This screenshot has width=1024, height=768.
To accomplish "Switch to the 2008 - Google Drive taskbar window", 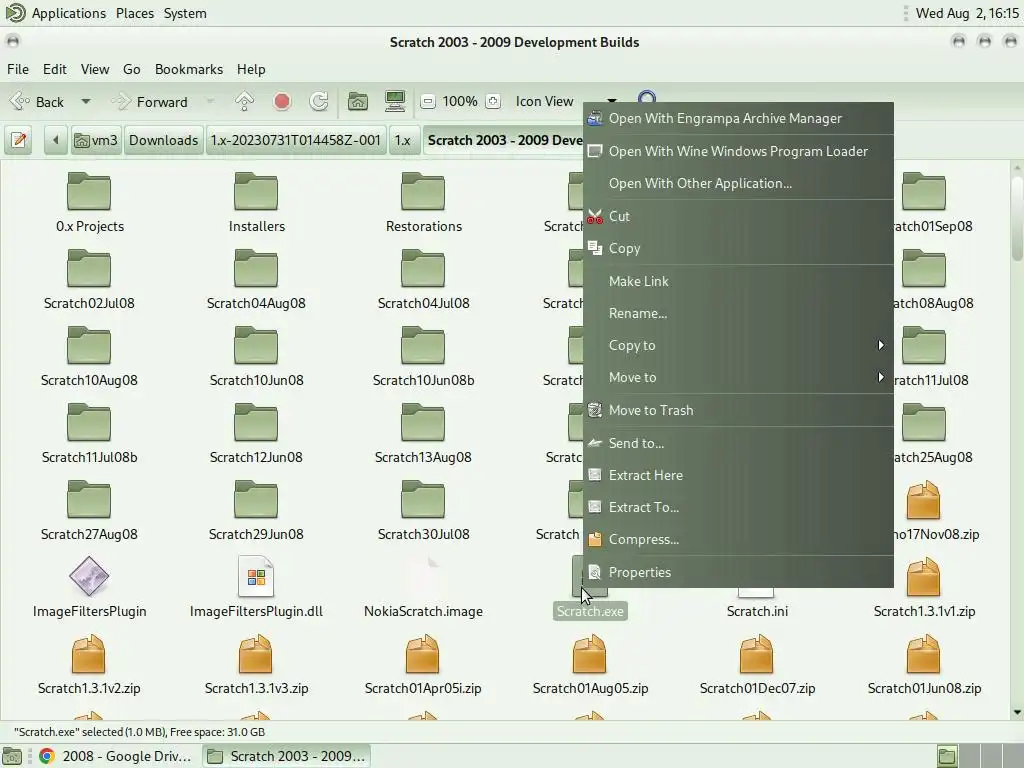I will tap(115, 756).
